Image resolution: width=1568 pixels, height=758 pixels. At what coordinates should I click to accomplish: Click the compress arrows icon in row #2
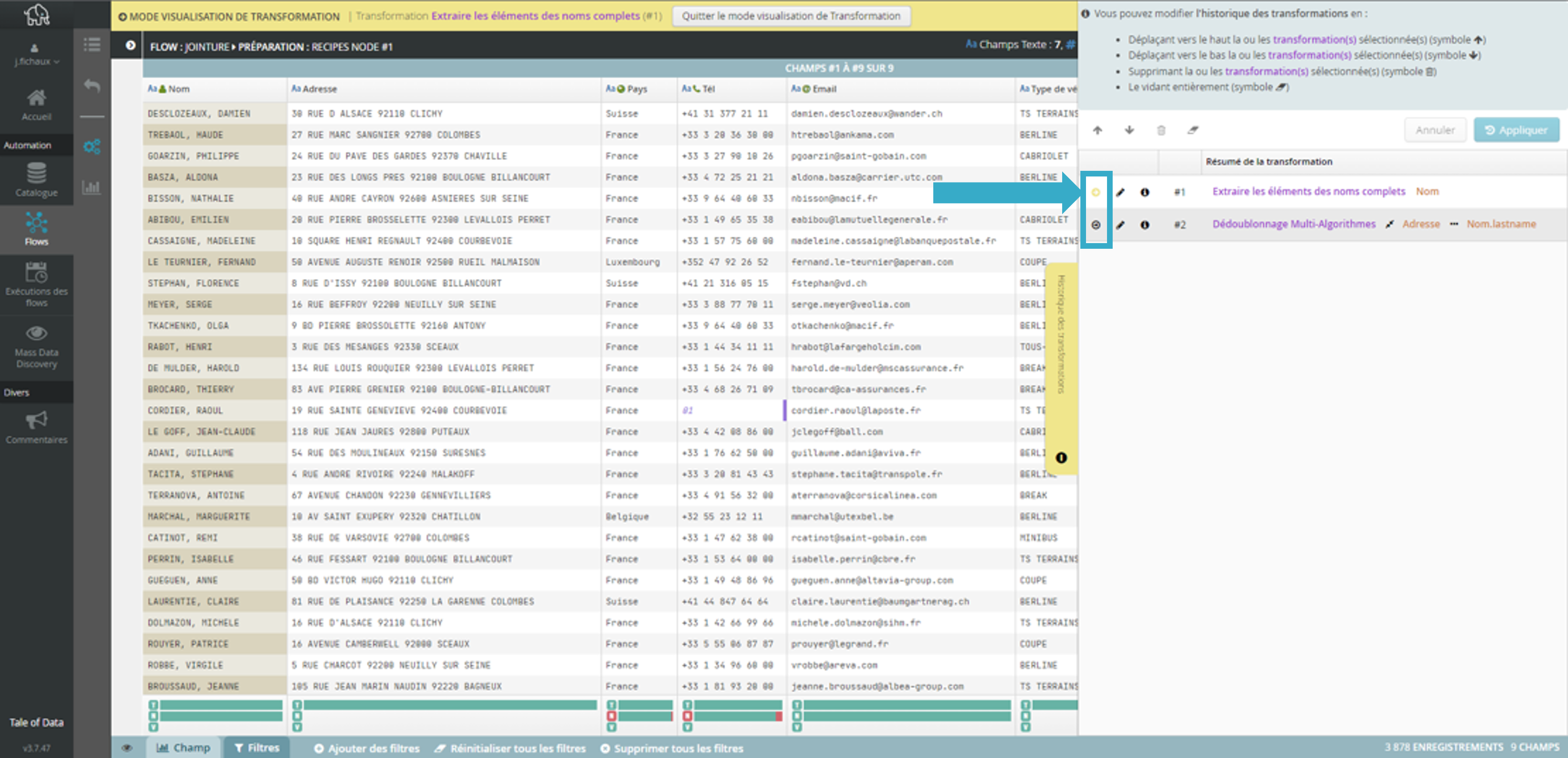coord(1389,225)
